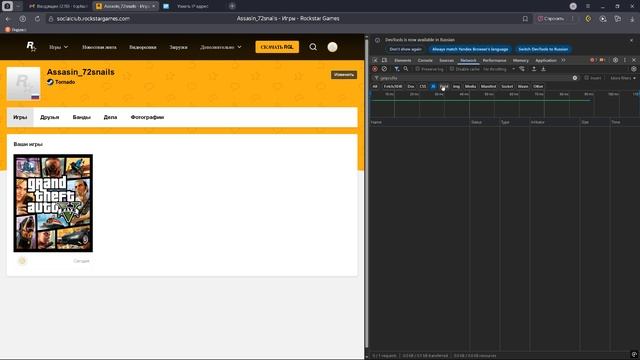Click the Изменить profile button
Image resolution: width=640 pixels, height=360 pixels.
tap(344, 75)
